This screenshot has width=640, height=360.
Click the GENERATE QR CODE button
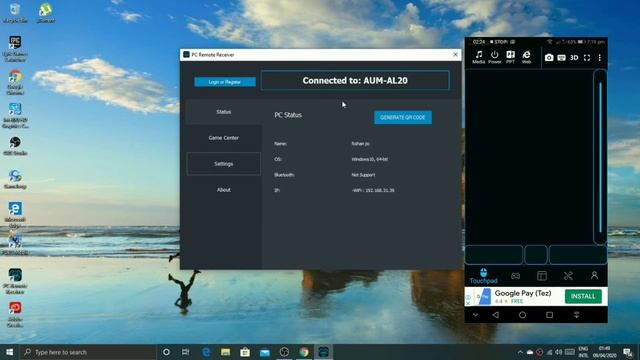[403, 117]
